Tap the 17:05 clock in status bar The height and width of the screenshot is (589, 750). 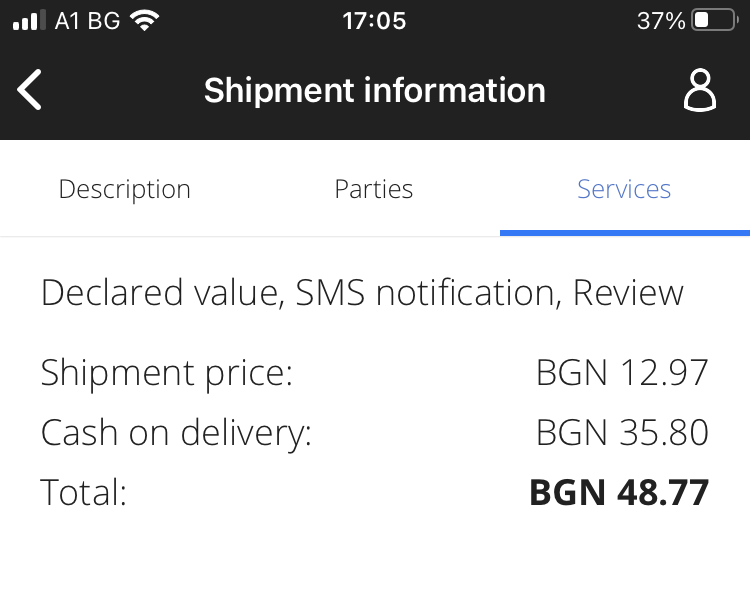374,21
